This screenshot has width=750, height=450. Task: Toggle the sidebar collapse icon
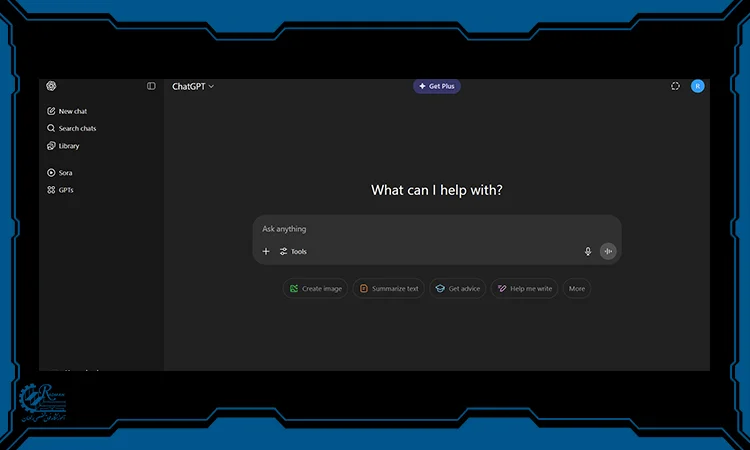pos(151,86)
